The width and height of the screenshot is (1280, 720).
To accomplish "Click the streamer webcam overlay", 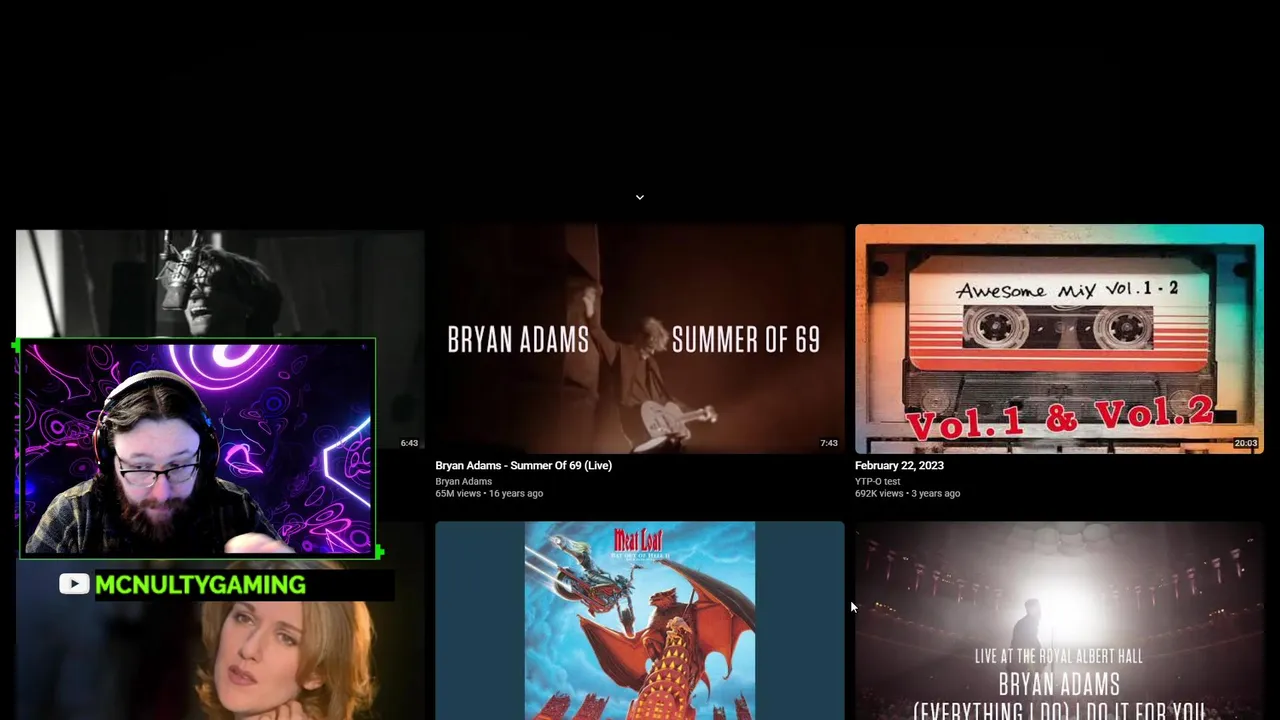I will tap(197, 448).
